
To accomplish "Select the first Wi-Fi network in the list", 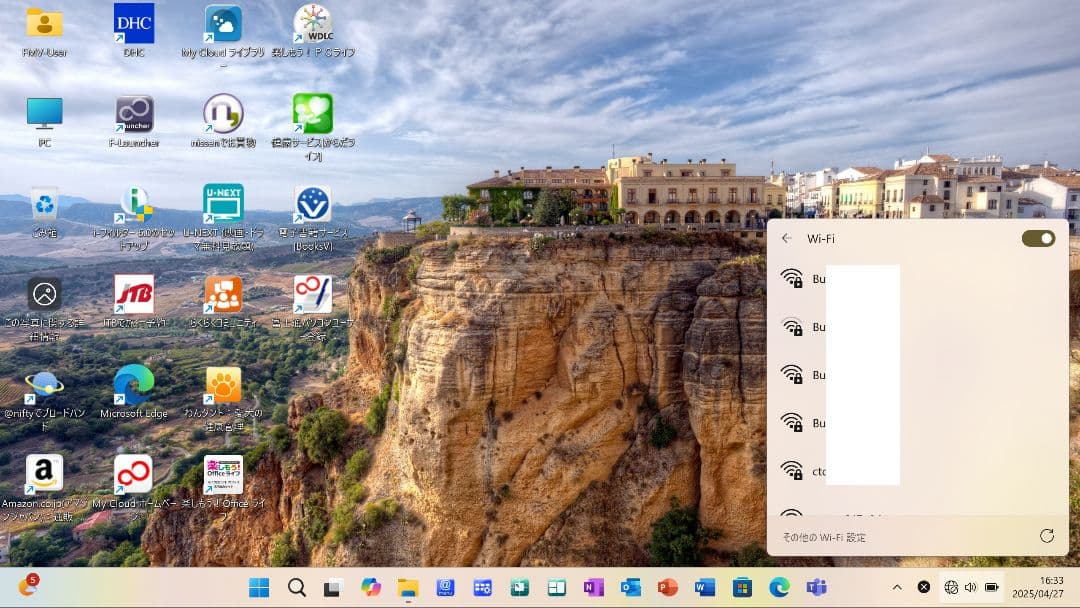I will 900,279.
